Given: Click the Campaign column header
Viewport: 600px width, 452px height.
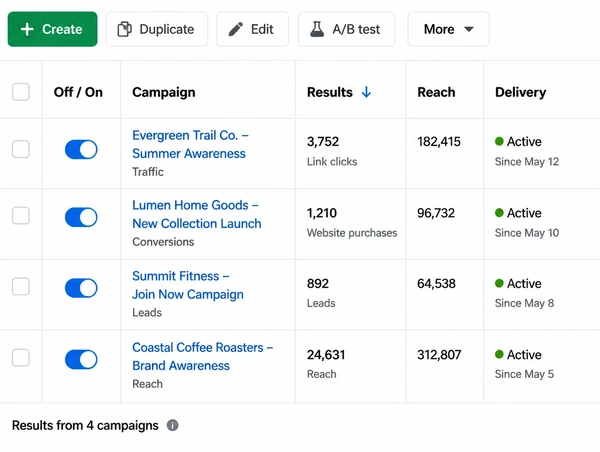Looking at the screenshot, I should click(x=164, y=92).
